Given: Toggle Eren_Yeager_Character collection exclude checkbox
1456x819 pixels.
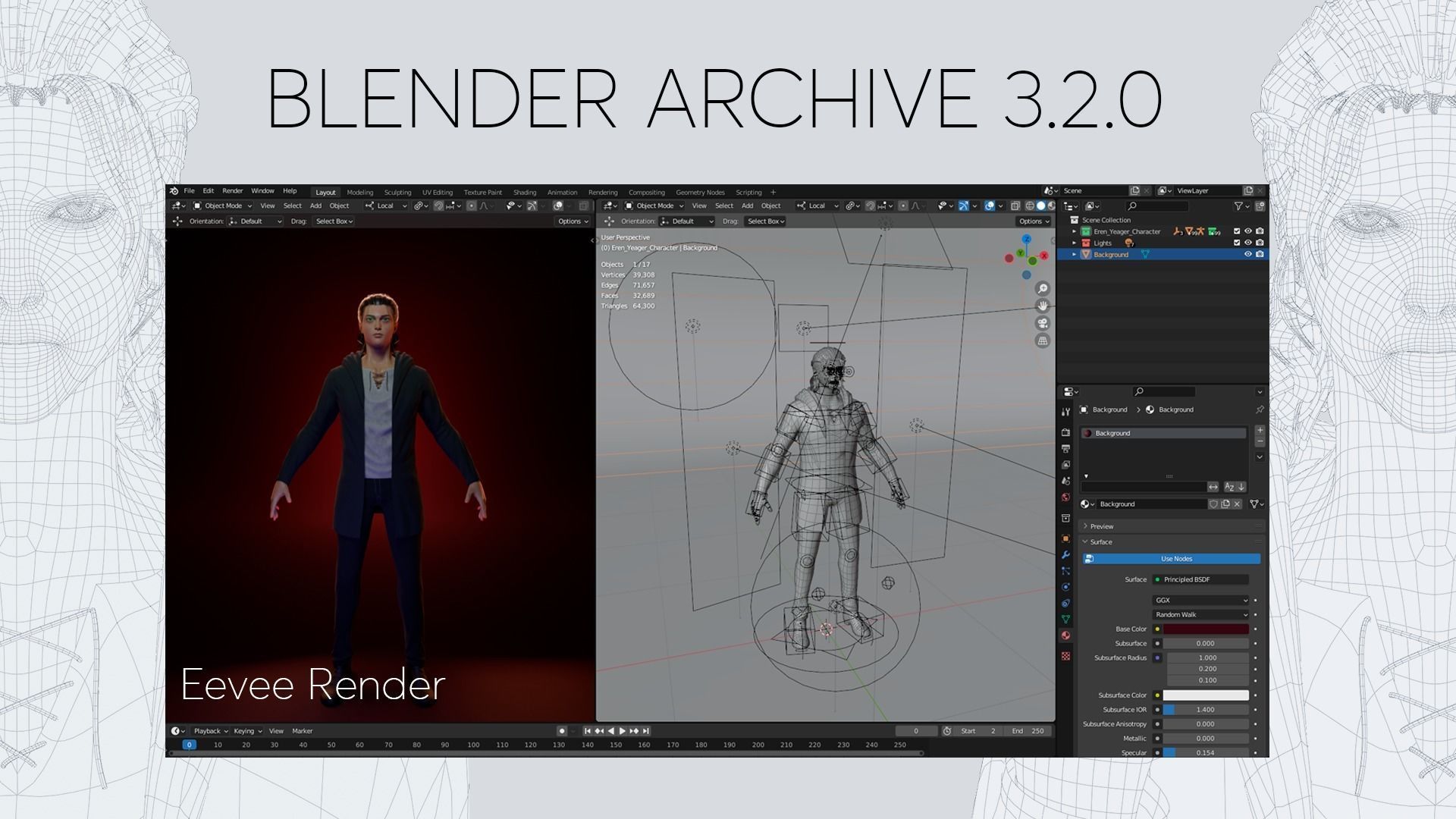Looking at the screenshot, I should pos(1237,231).
